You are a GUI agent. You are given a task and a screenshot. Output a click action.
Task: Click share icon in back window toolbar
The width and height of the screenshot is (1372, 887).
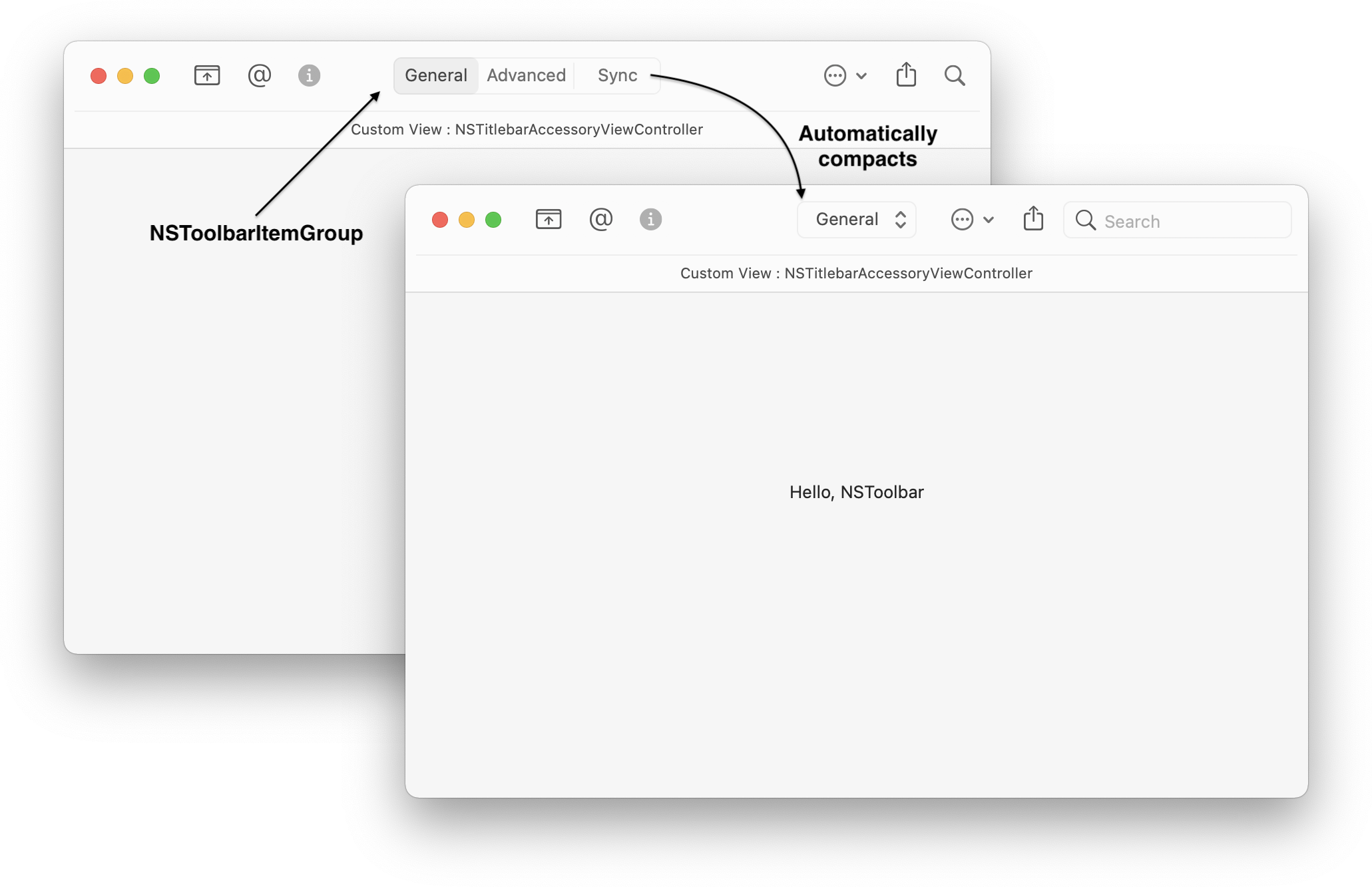(x=906, y=75)
